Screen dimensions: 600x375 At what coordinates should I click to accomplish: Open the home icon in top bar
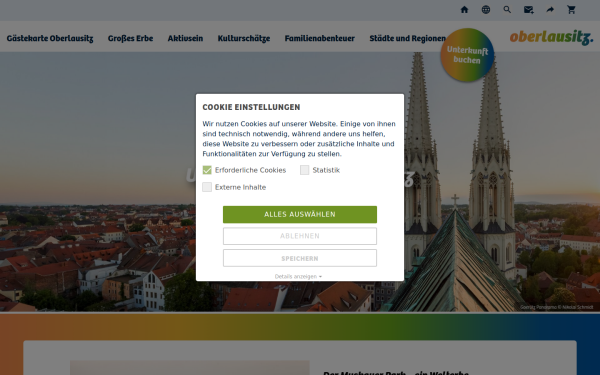click(x=464, y=10)
